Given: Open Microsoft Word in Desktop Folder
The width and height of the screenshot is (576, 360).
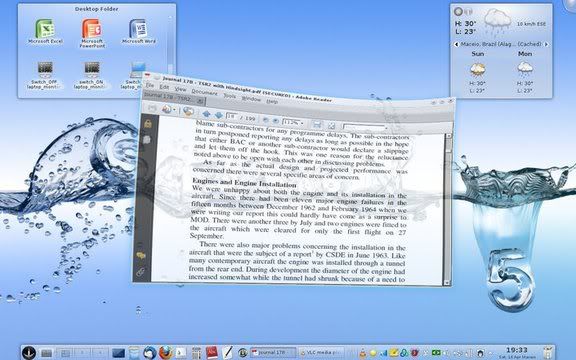Looking at the screenshot, I should [138, 31].
